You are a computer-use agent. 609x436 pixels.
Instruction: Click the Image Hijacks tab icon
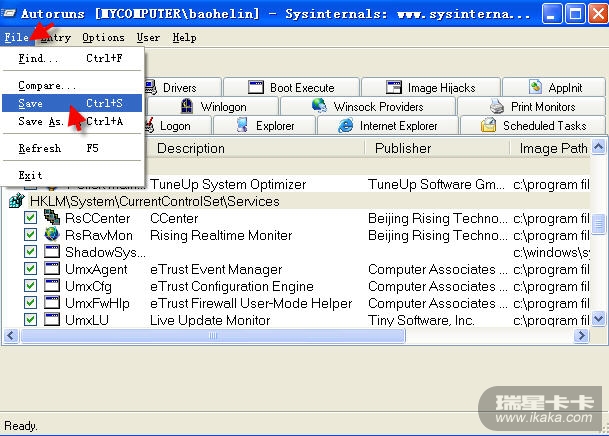(x=394, y=87)
